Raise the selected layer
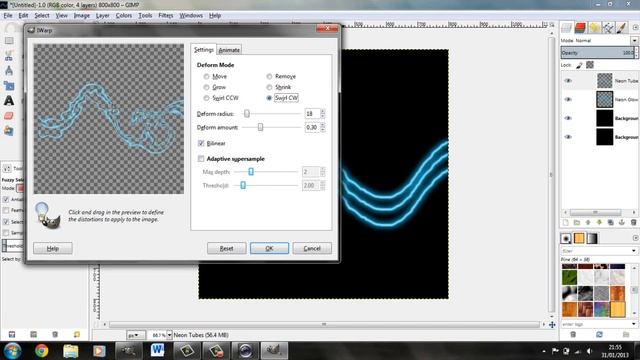The width and height of the screenshot is (640, 360). tap(588, 222)
